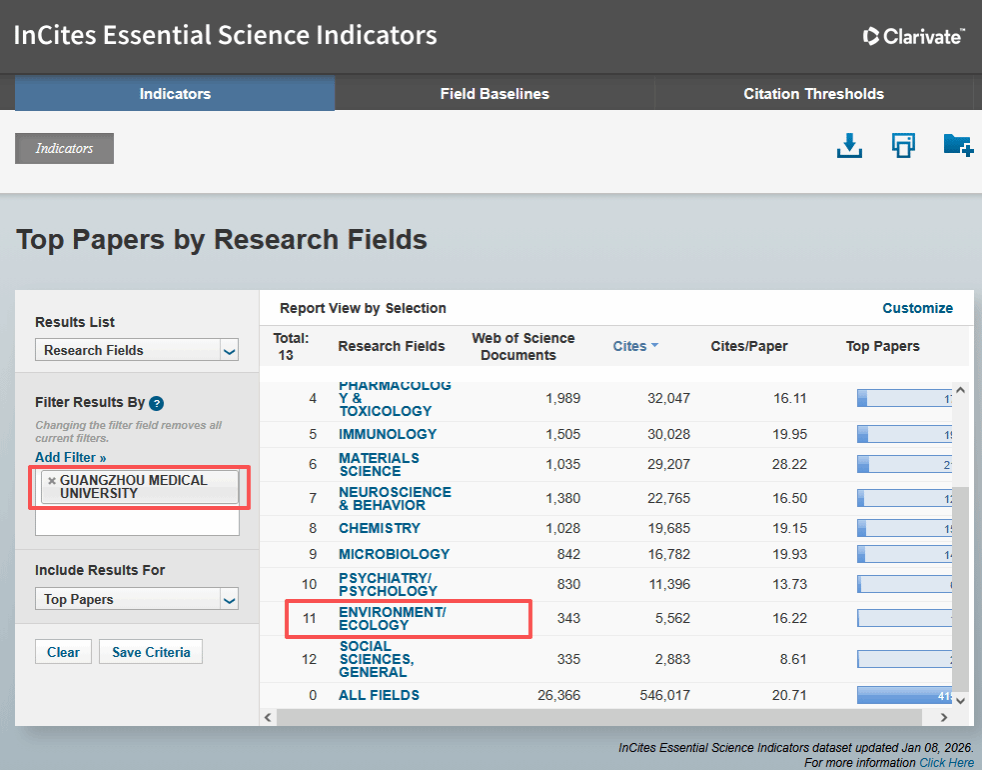
Task: Click the Save Criteria button
Action: 151,652
